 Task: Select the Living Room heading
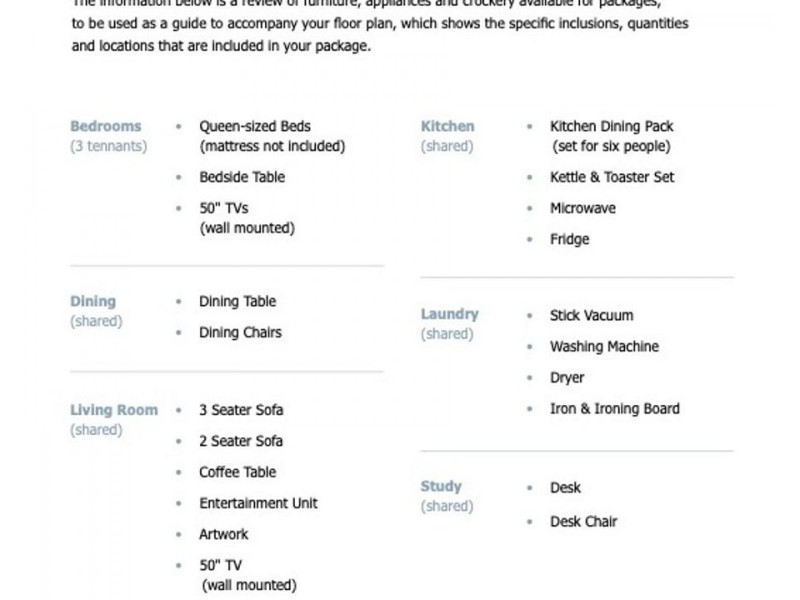coord(114,410)
